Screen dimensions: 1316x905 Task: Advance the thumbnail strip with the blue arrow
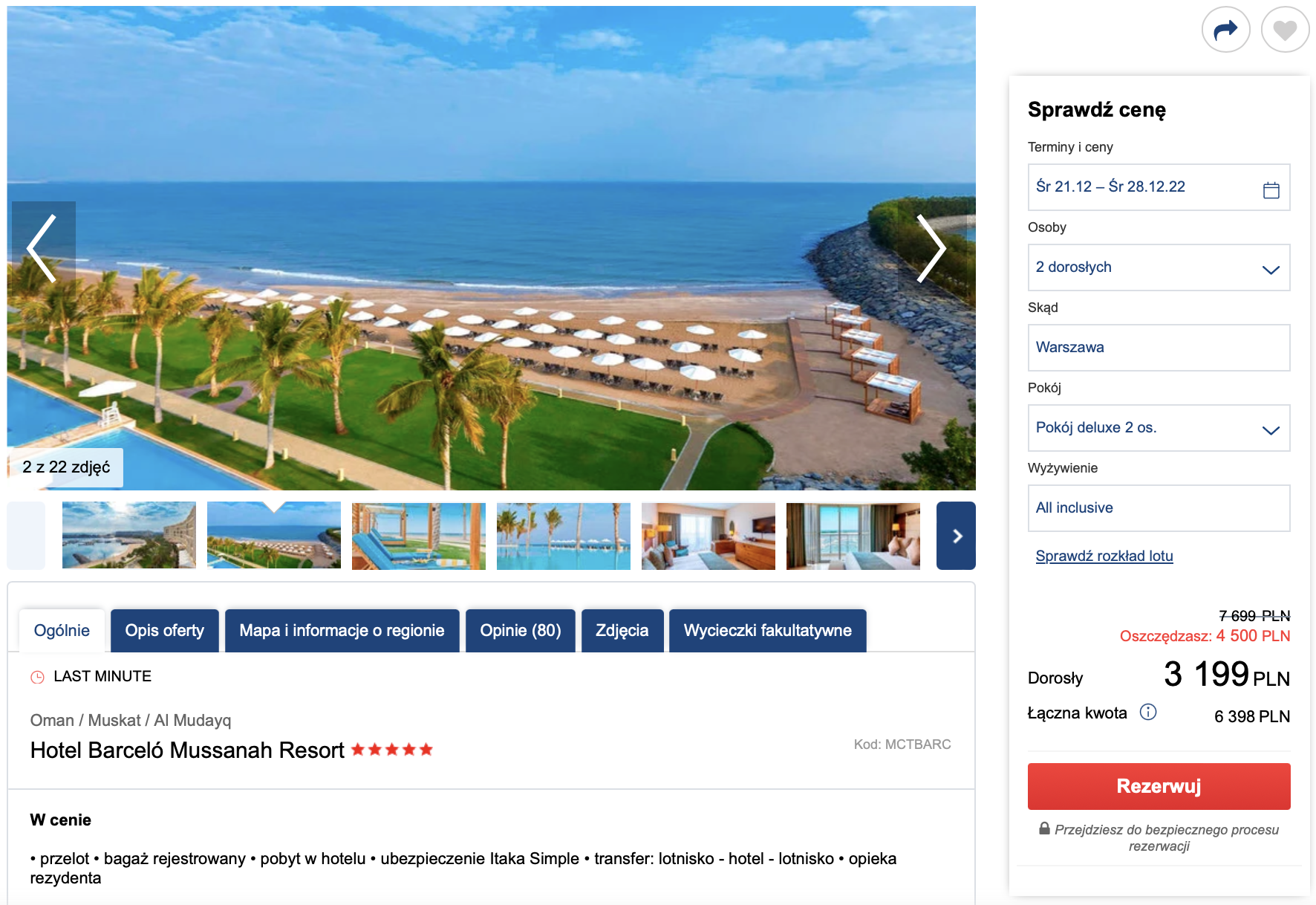click(x=956, y=536)
